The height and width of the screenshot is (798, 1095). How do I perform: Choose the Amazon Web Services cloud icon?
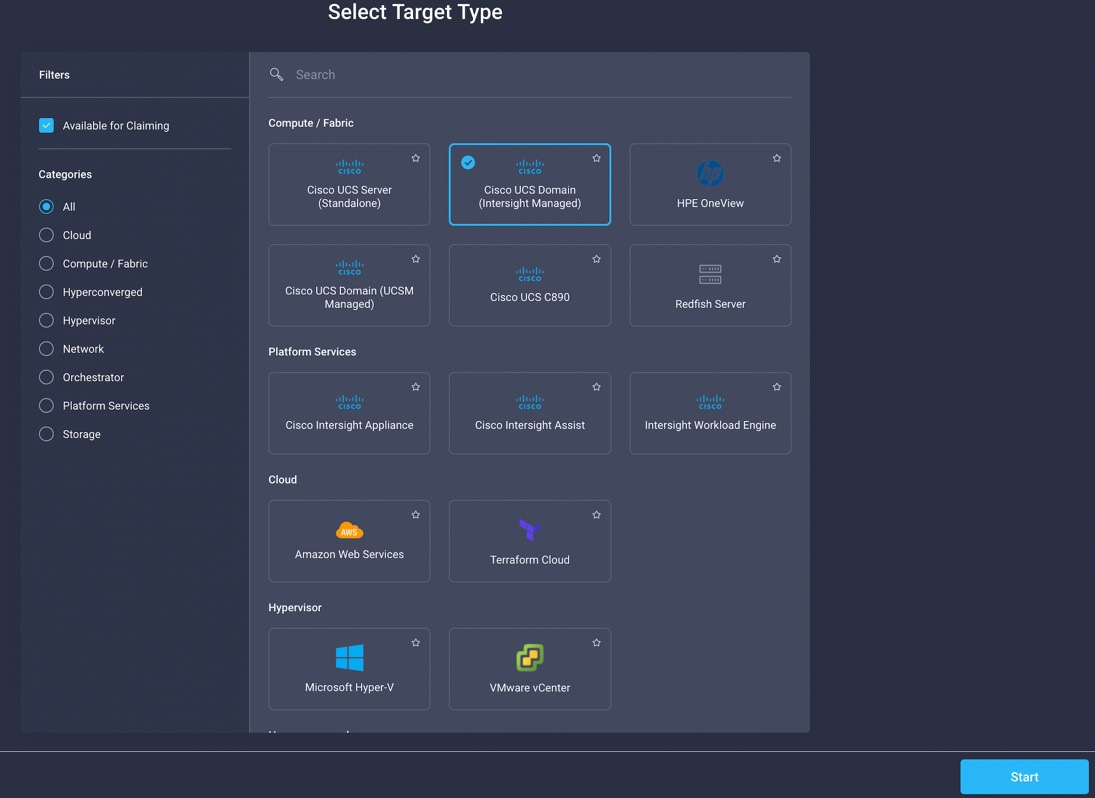pos(349,531)
